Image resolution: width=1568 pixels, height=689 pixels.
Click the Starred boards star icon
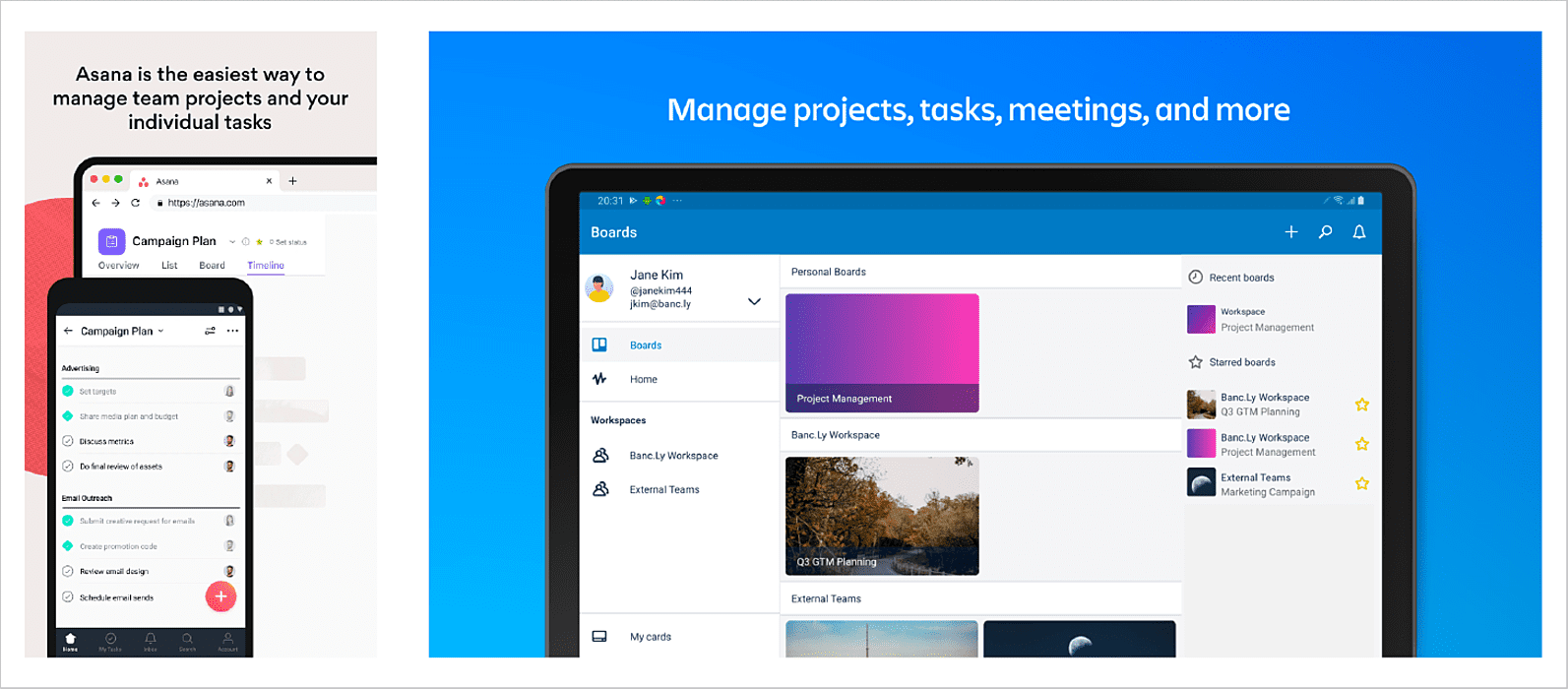pos(1195,362)
